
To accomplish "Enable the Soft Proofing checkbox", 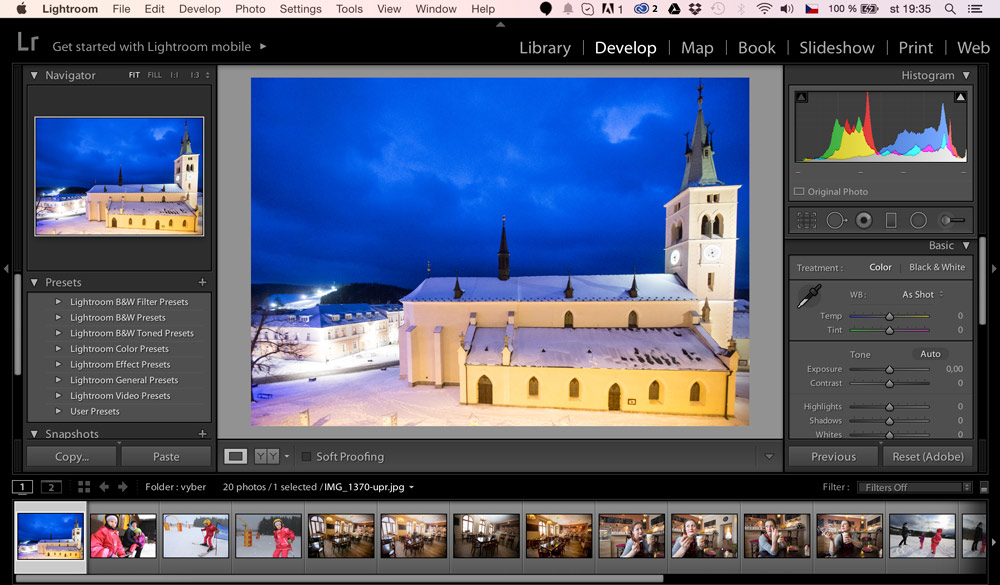I will [306, 457].
